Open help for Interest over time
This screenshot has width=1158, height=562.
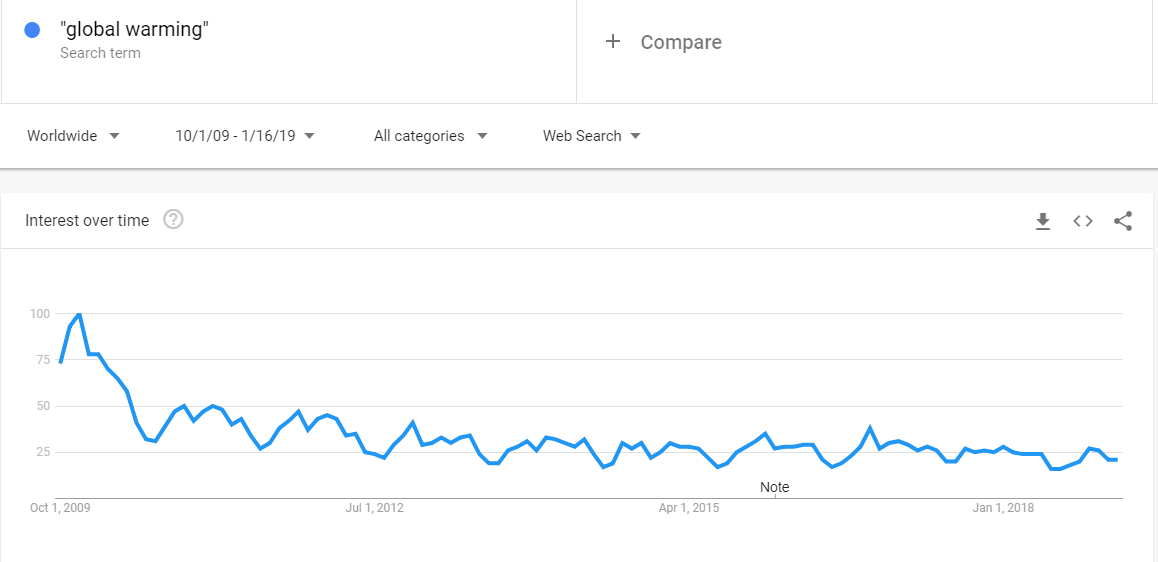point(173,220)
